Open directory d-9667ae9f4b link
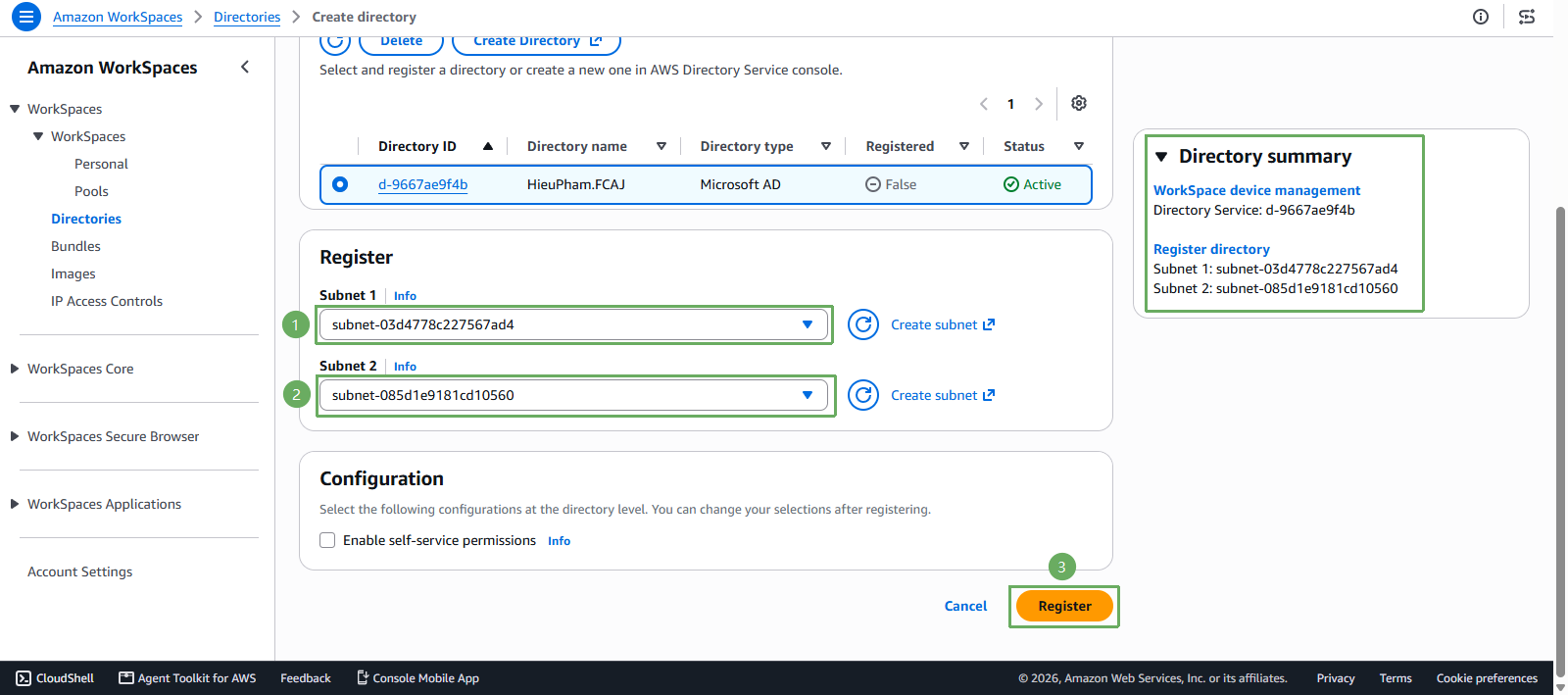Viewport: 1568px width, 695px height. 423,184
